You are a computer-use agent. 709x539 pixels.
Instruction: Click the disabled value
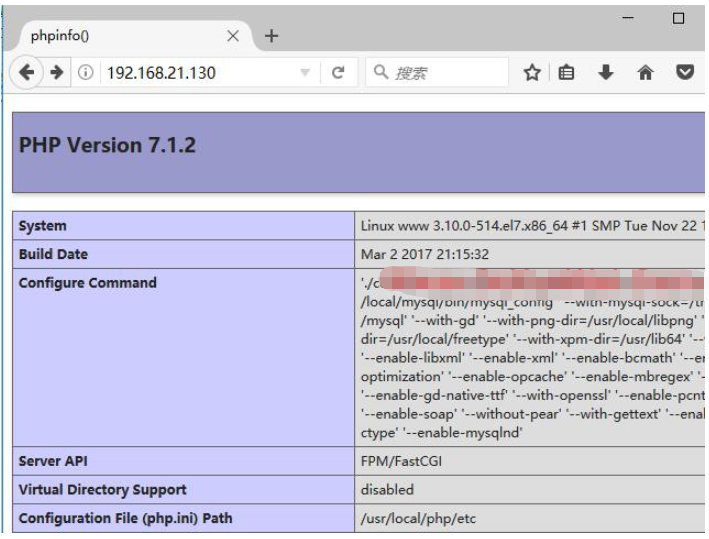[387, 490]
